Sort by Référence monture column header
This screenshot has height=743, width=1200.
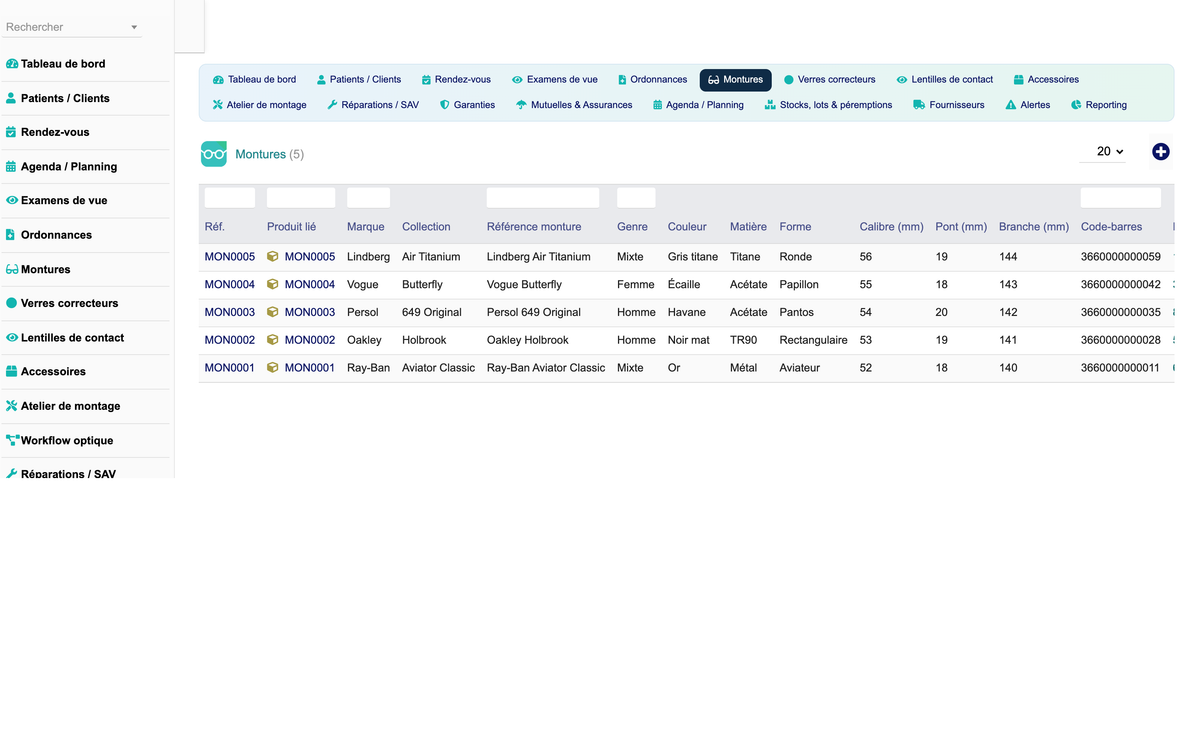click(534, 227)
